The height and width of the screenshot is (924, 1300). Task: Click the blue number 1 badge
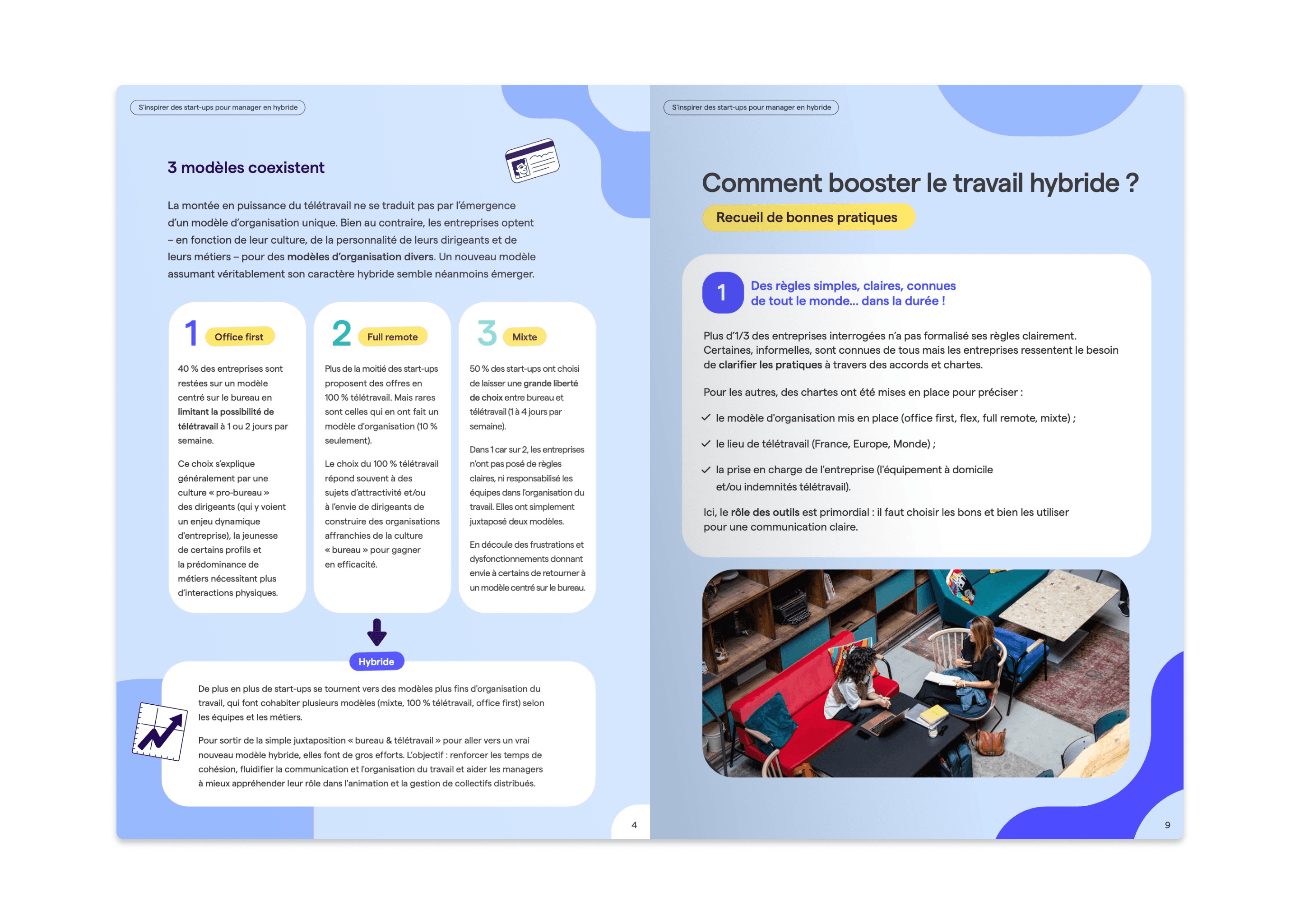(x=722, y=292)
